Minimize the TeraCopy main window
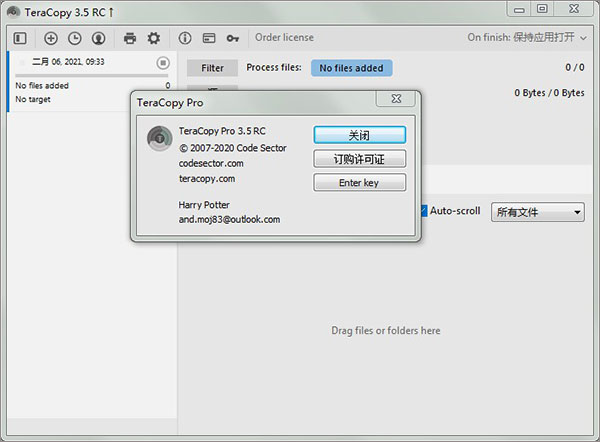The height and width of the screenshot is (442, 600). (x=519, y=9)
